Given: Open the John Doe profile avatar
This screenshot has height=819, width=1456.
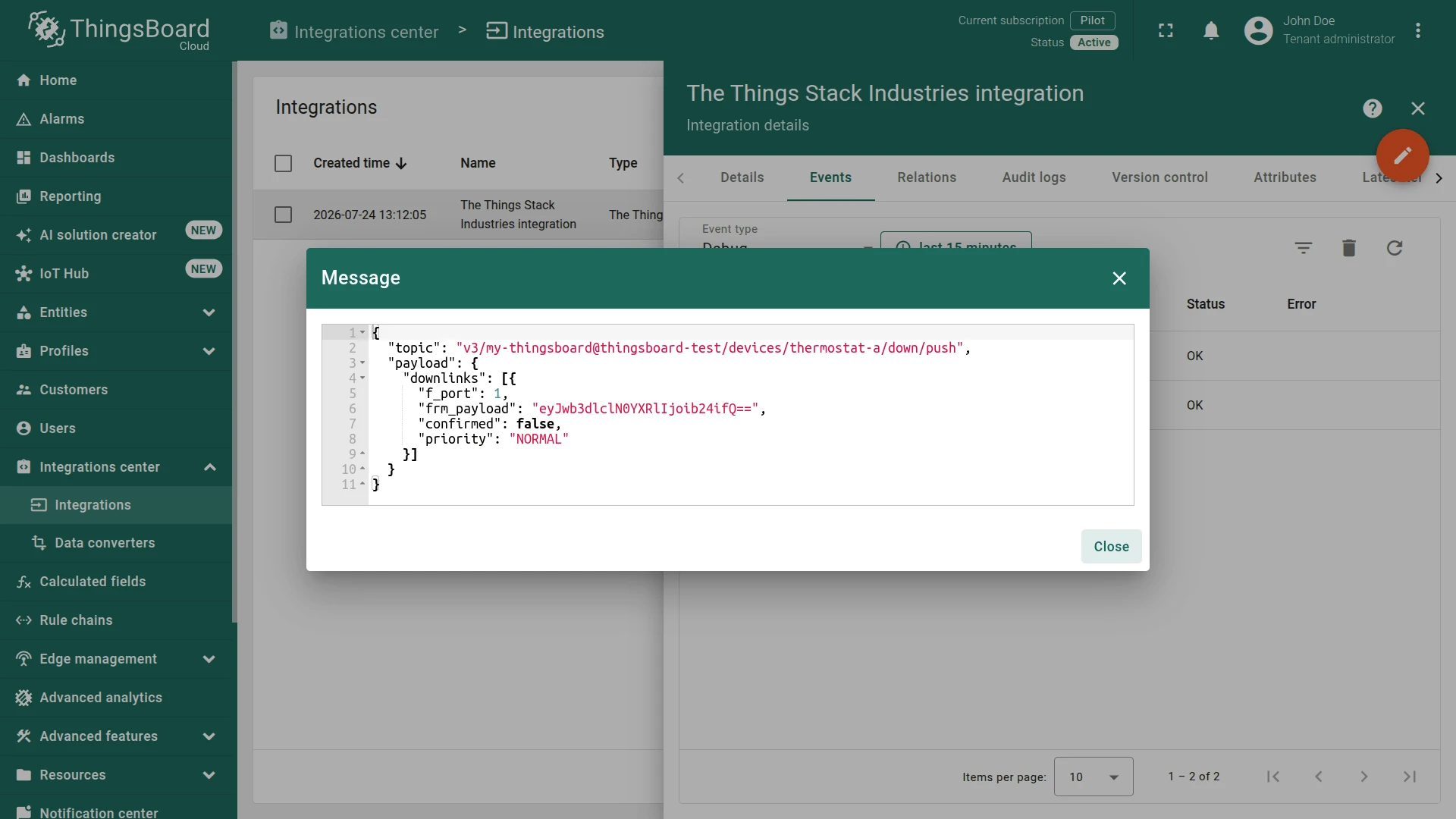Looking at the screenshot, I should point(1258,31).
